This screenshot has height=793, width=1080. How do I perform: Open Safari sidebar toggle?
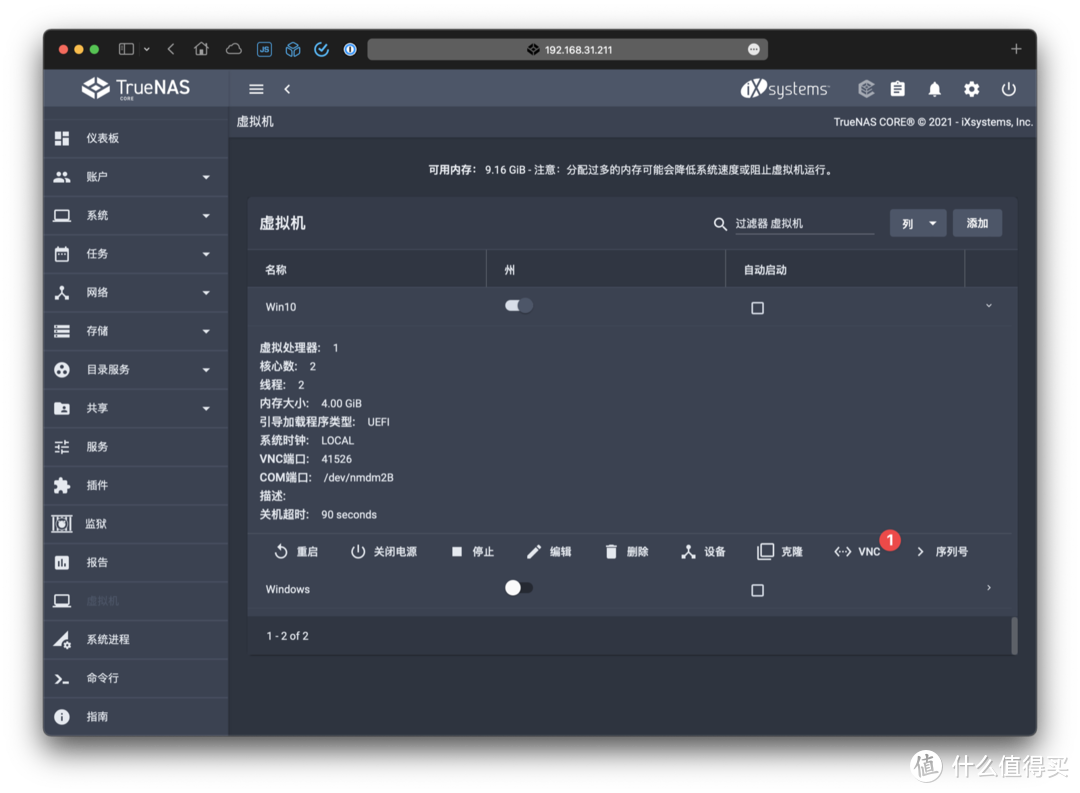tap(126, 49)
